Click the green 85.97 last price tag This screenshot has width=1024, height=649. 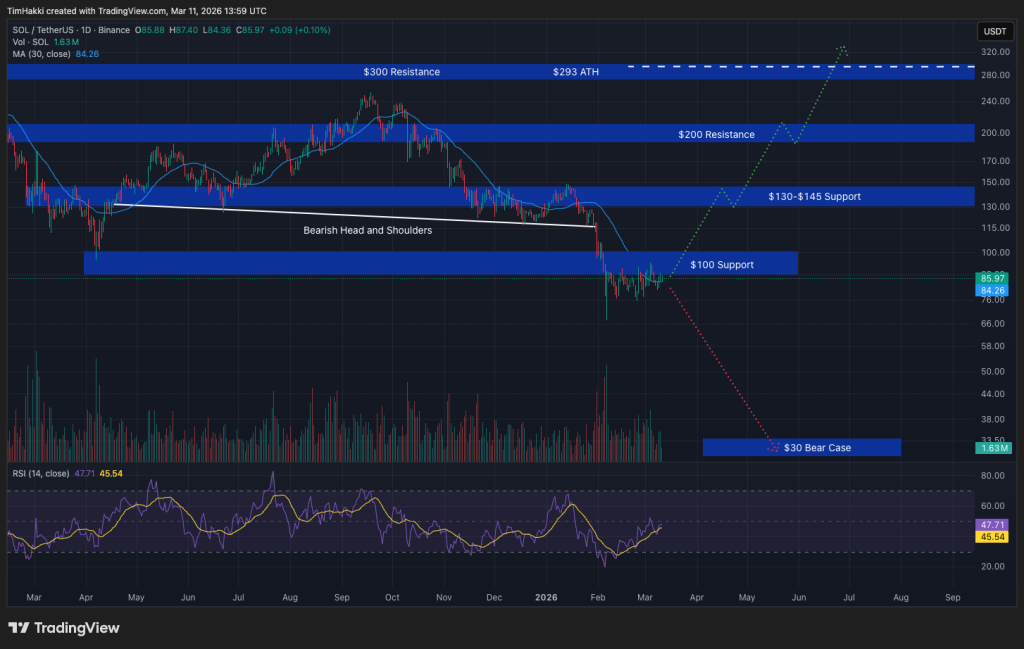(x=991, y=278)
